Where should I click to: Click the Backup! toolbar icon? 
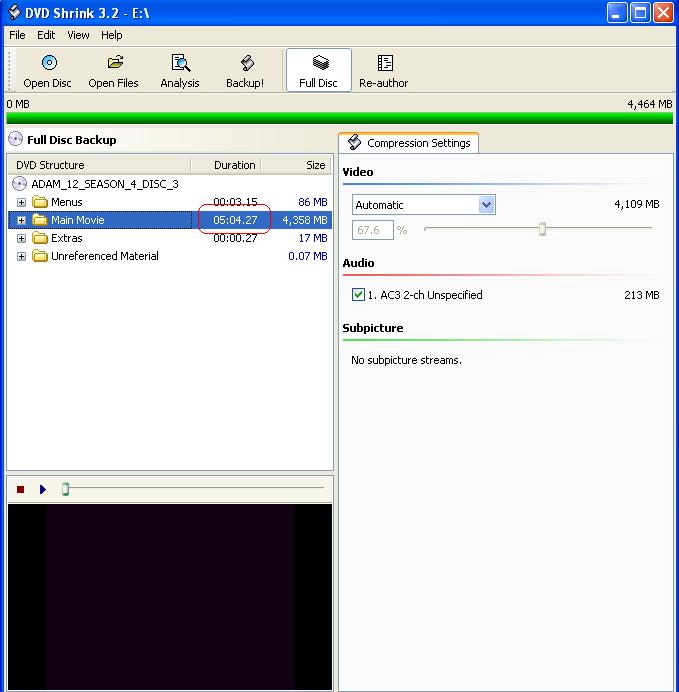245,70
